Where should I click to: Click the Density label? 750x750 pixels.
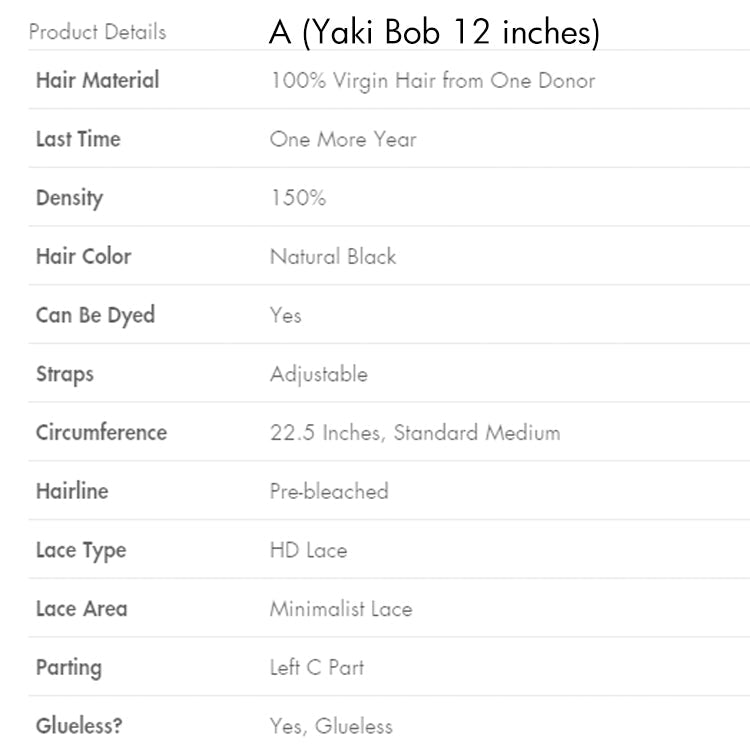[69, 198]
